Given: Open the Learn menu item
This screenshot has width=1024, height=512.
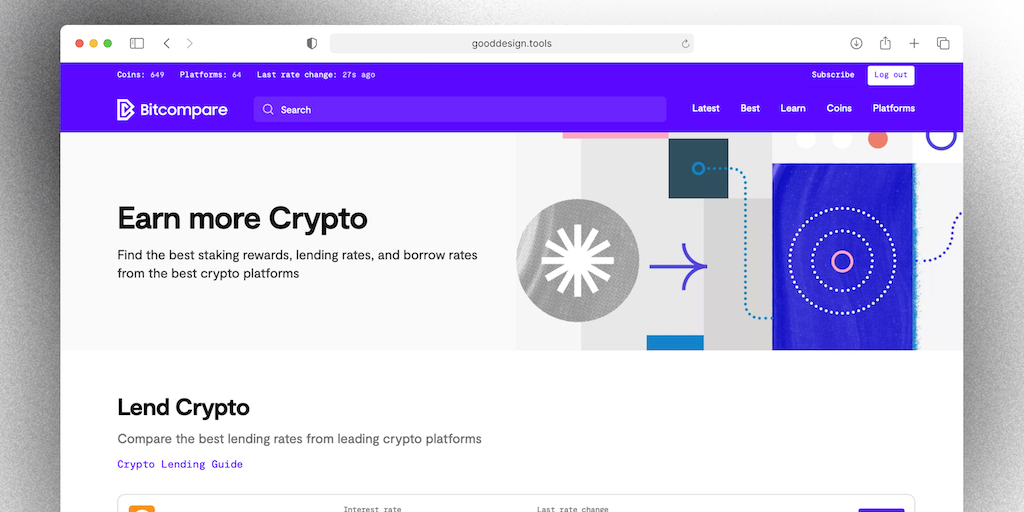Looking at the screenshot, I should point(793,108).
